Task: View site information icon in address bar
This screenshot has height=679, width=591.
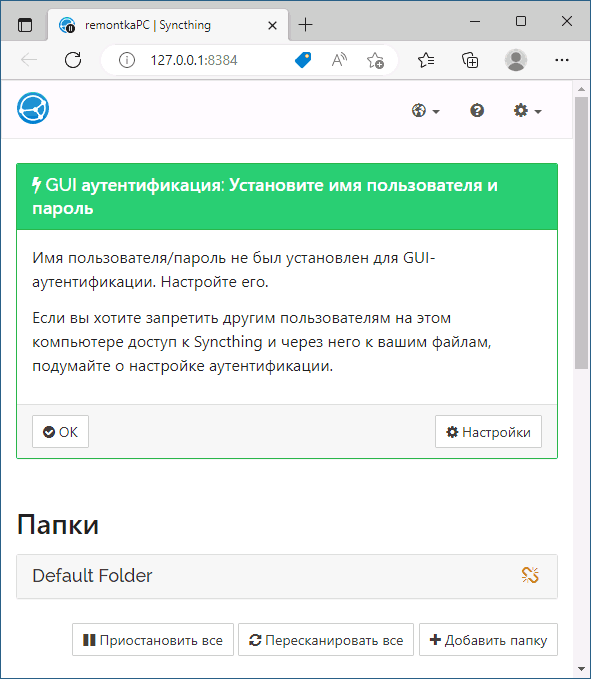Action: [x=126, y=60]
